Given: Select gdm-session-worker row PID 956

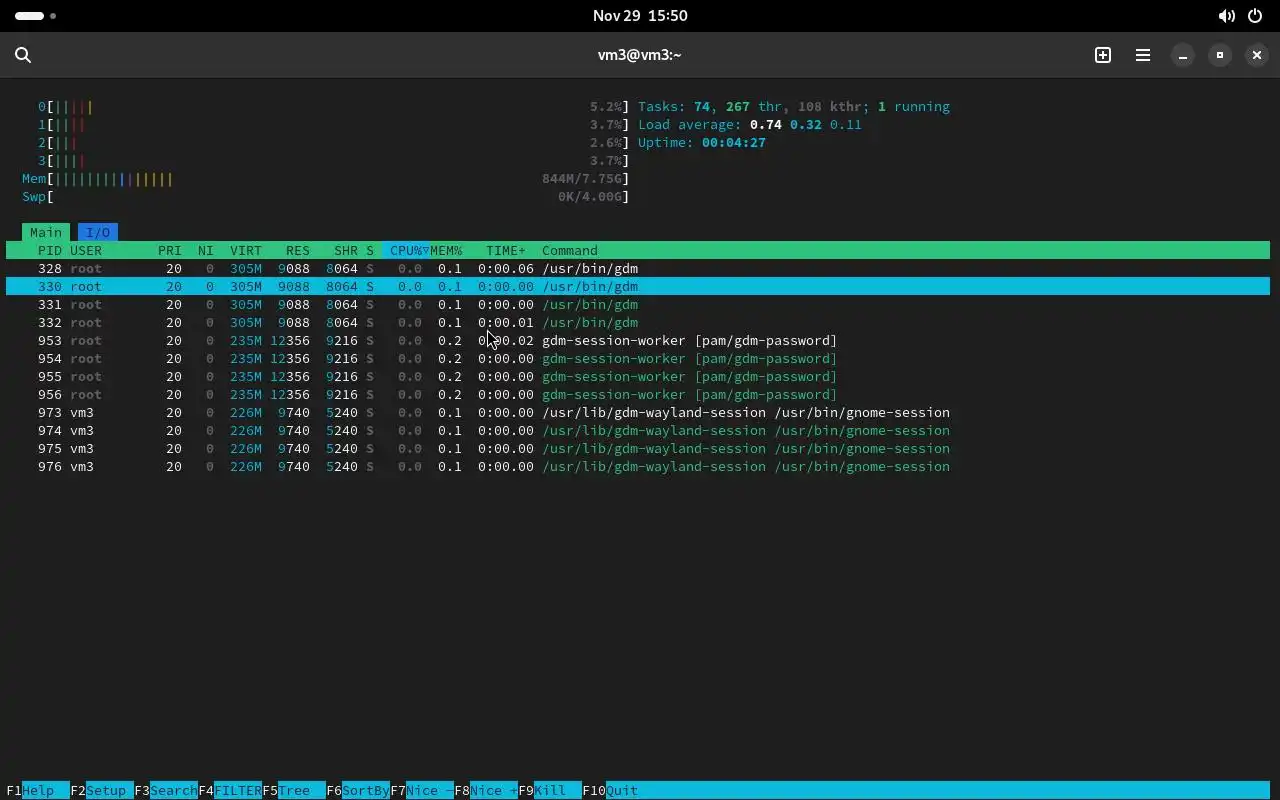Looking at the screenshot, I should pos(638,395).
